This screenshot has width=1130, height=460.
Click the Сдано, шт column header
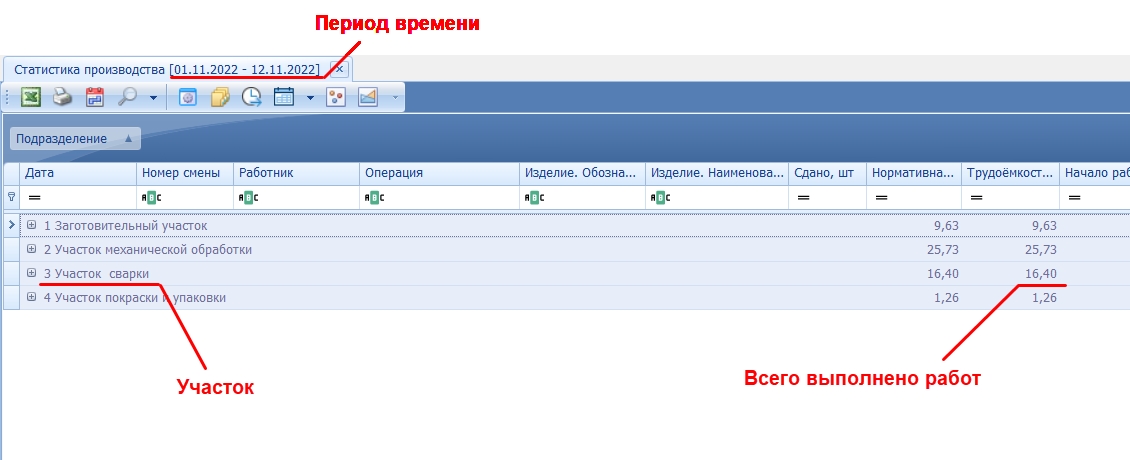coord(827,173)
